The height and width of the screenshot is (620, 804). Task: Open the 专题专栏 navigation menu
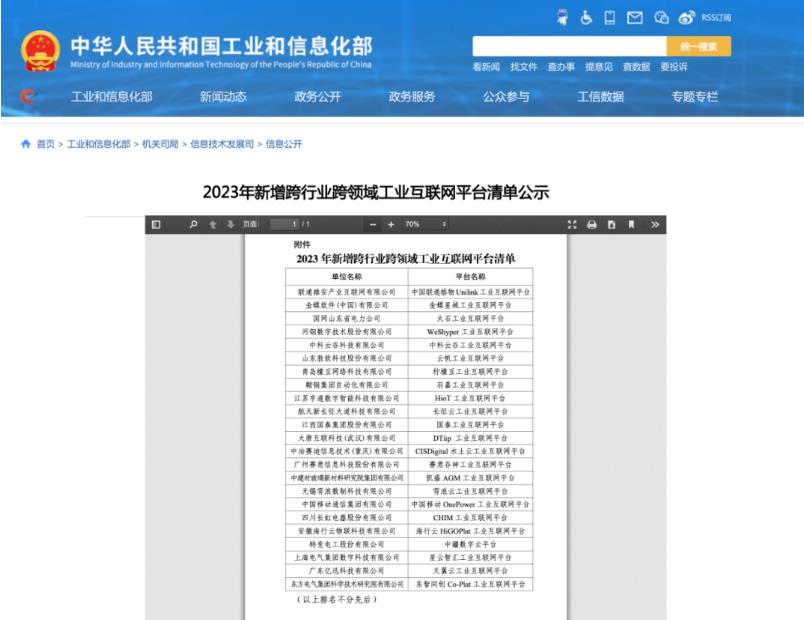[x=695, y=96]
